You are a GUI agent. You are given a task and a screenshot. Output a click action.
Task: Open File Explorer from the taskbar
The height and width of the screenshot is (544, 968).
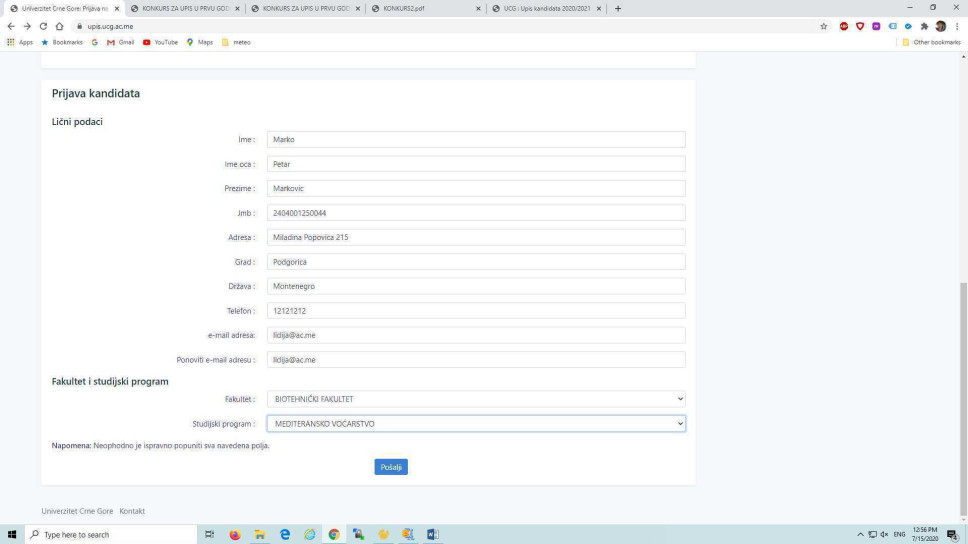(x=260, y=534)
